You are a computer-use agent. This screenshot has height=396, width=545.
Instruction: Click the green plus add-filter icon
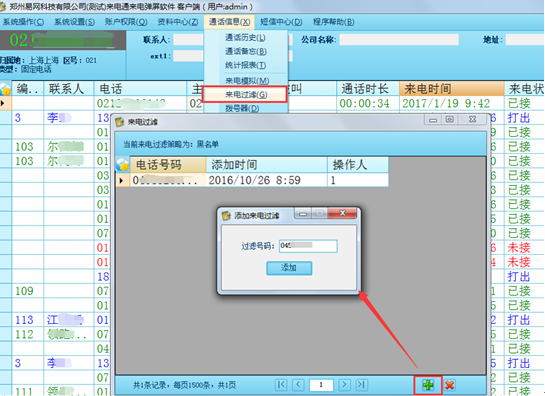tap(428, 385)
